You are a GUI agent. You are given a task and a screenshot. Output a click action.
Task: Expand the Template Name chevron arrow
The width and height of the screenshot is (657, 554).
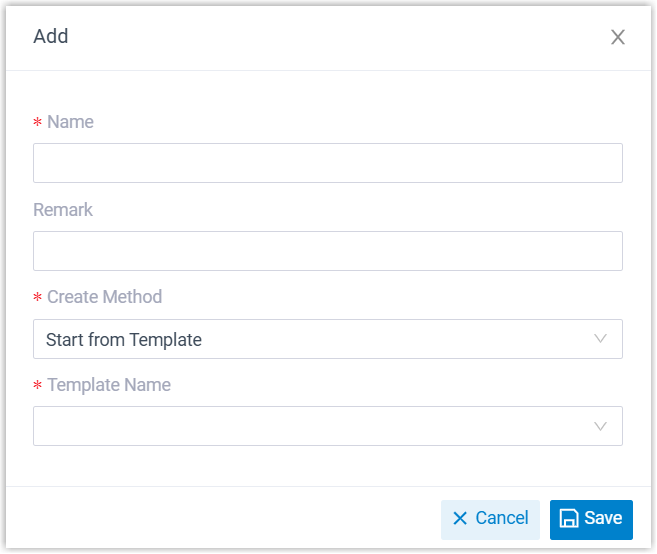(600, 426)
